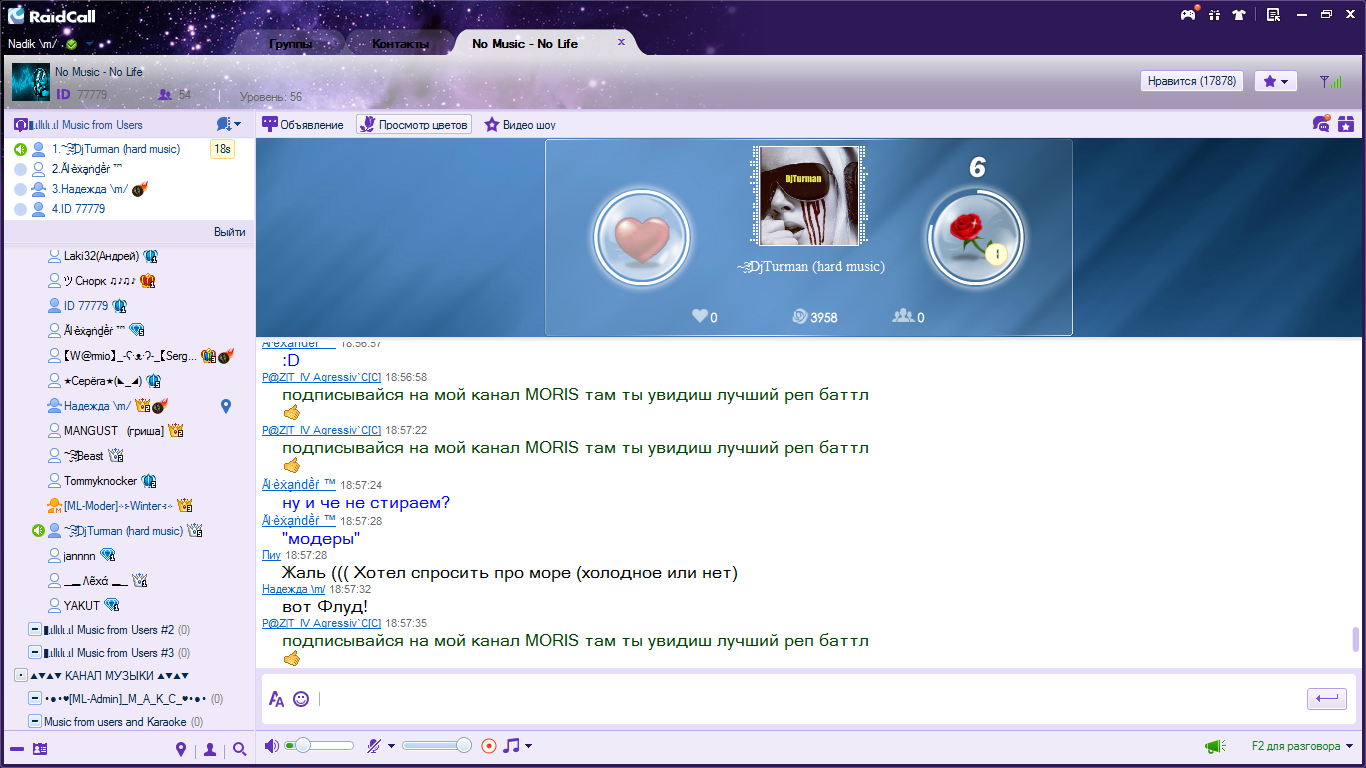Viewport: 1366px width, 768px height.
Task: Click the blue location pin beside Надежда
Action: coord(226,406)
